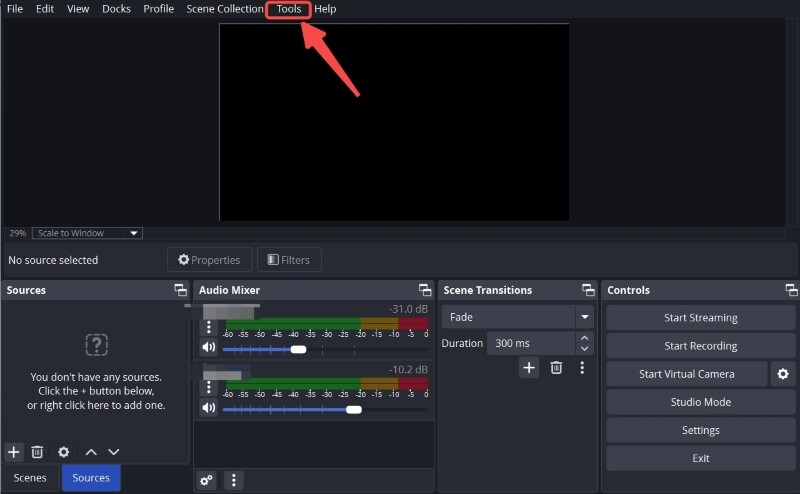Open the Fade transition dropdown
This screenshot has height=494, width=800.
click(x=517, y=317)
